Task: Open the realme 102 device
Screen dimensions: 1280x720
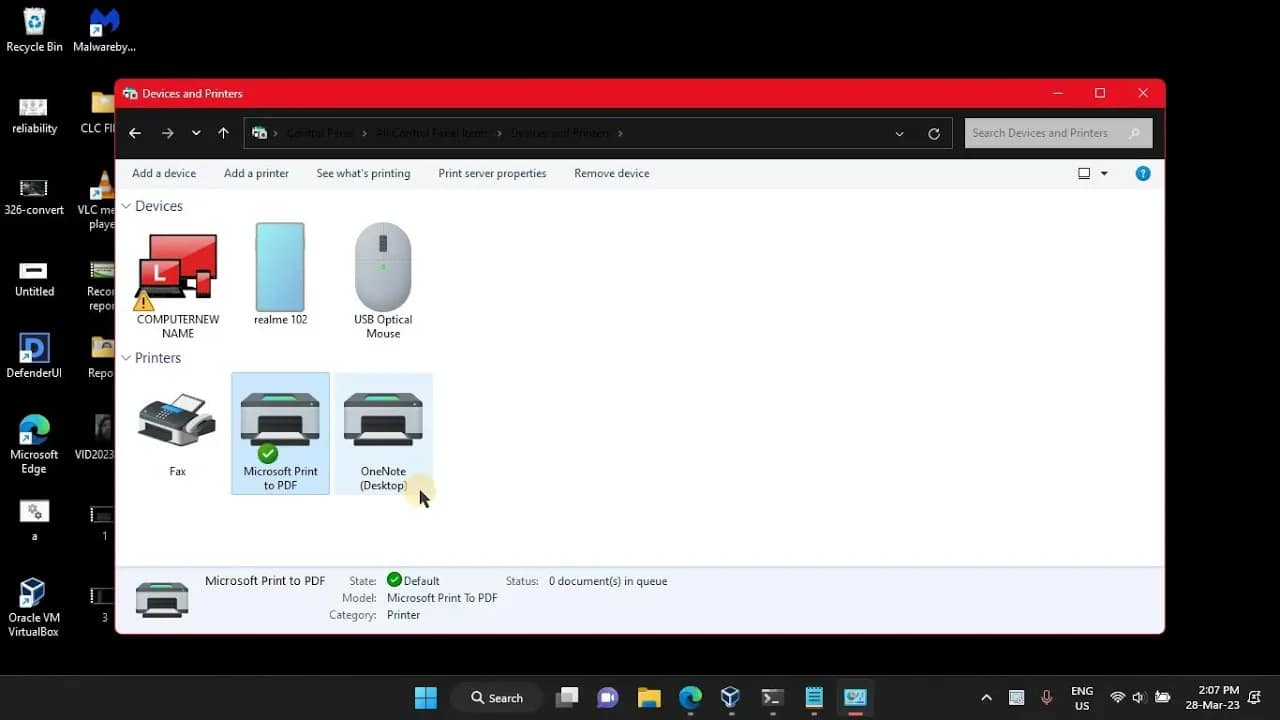Action: [280, 268]
